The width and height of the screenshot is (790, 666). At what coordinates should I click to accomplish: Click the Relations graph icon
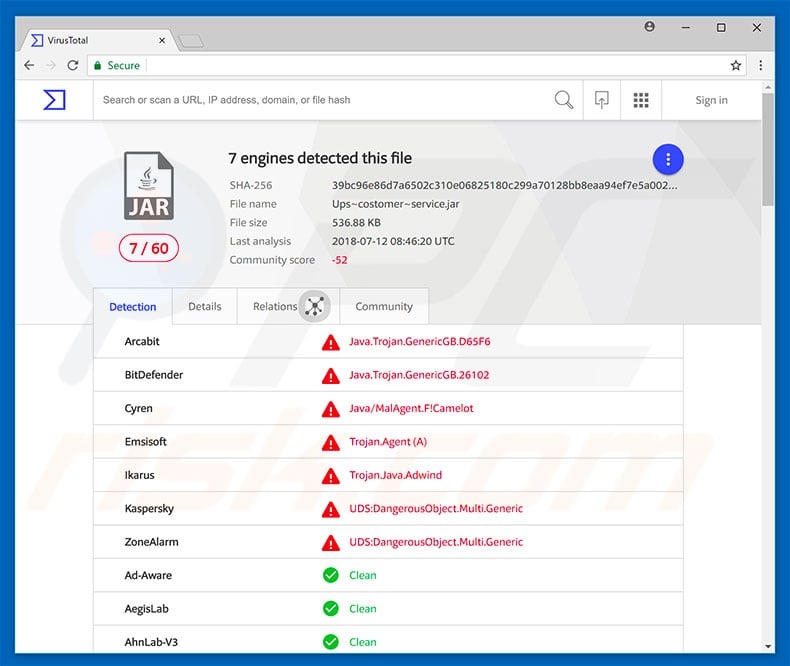click(315, 306)
